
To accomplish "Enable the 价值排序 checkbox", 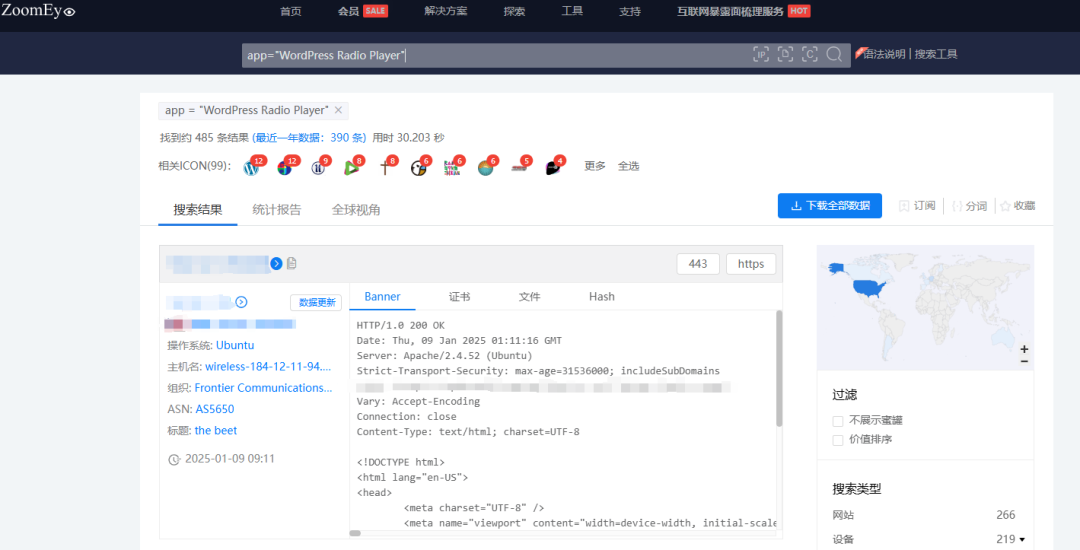I will [838, 440].
